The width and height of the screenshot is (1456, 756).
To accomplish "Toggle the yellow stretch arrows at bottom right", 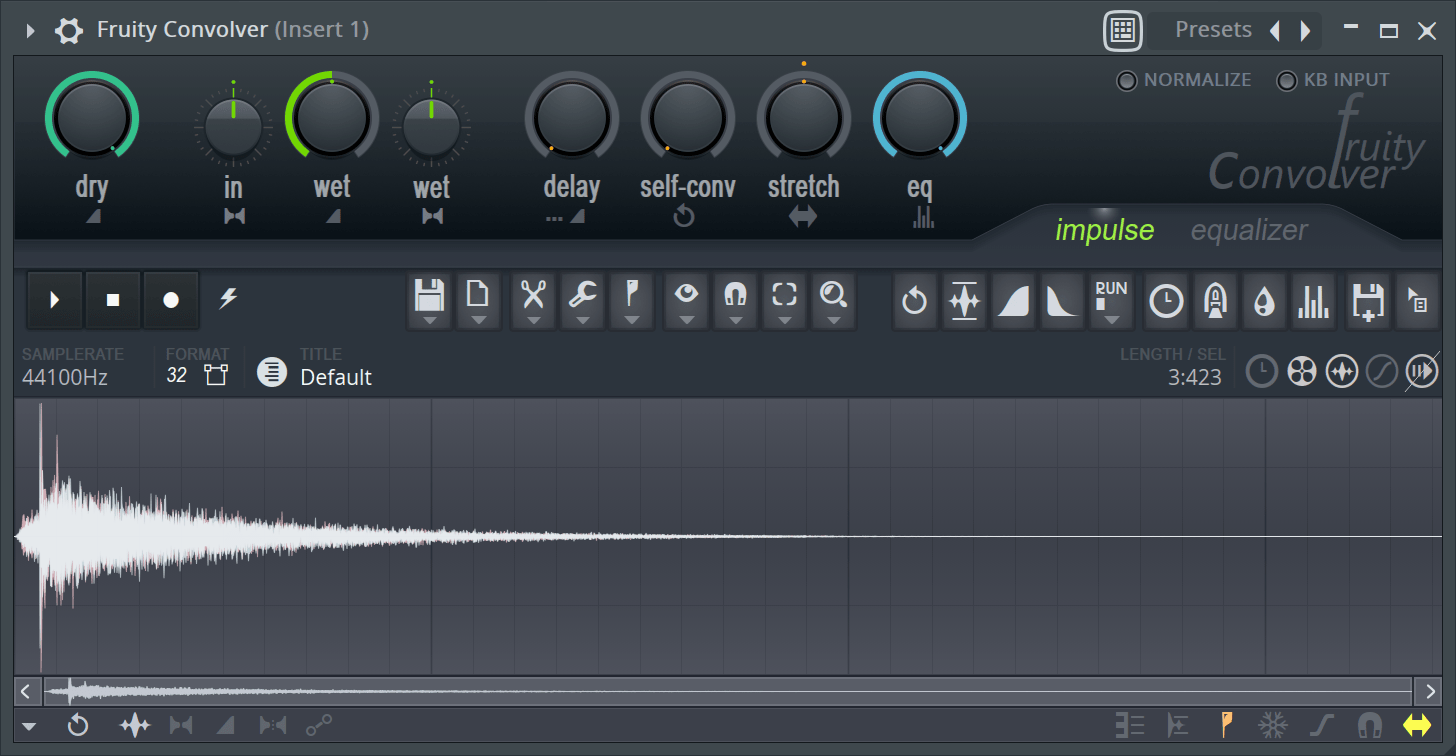I will [x=1417, y=725].
